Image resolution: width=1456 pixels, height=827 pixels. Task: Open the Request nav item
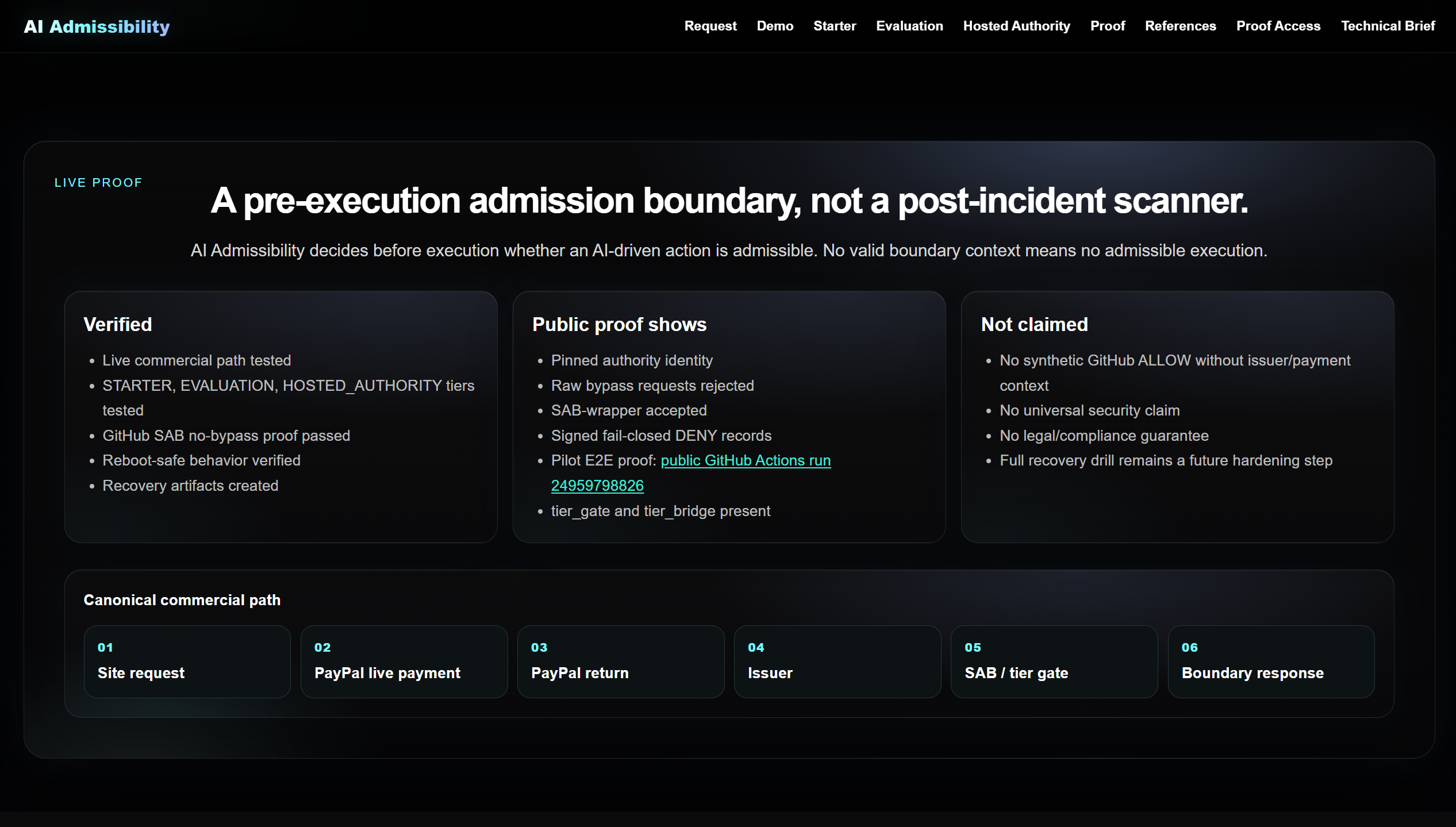click(710, 26)
